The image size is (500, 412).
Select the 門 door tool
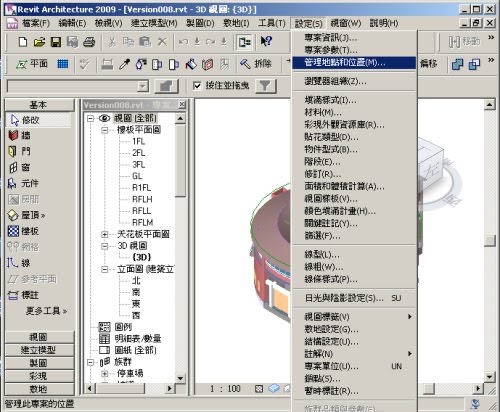(19, 151)
